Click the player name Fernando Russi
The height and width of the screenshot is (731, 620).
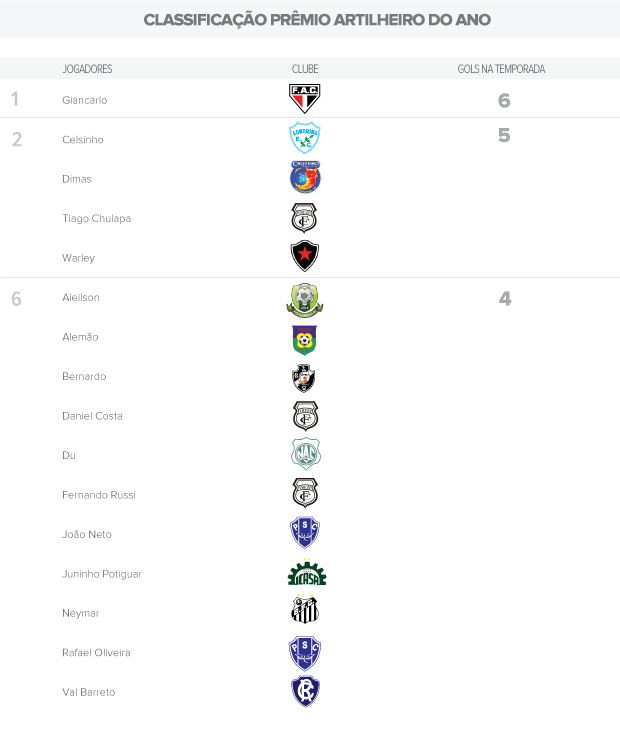(98, 495)
